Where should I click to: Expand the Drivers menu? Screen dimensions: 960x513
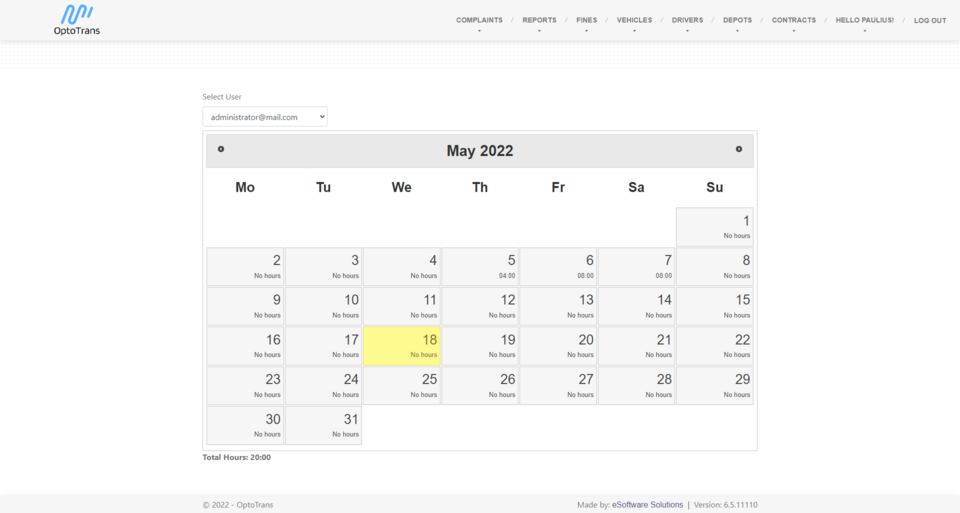(687, 20)
